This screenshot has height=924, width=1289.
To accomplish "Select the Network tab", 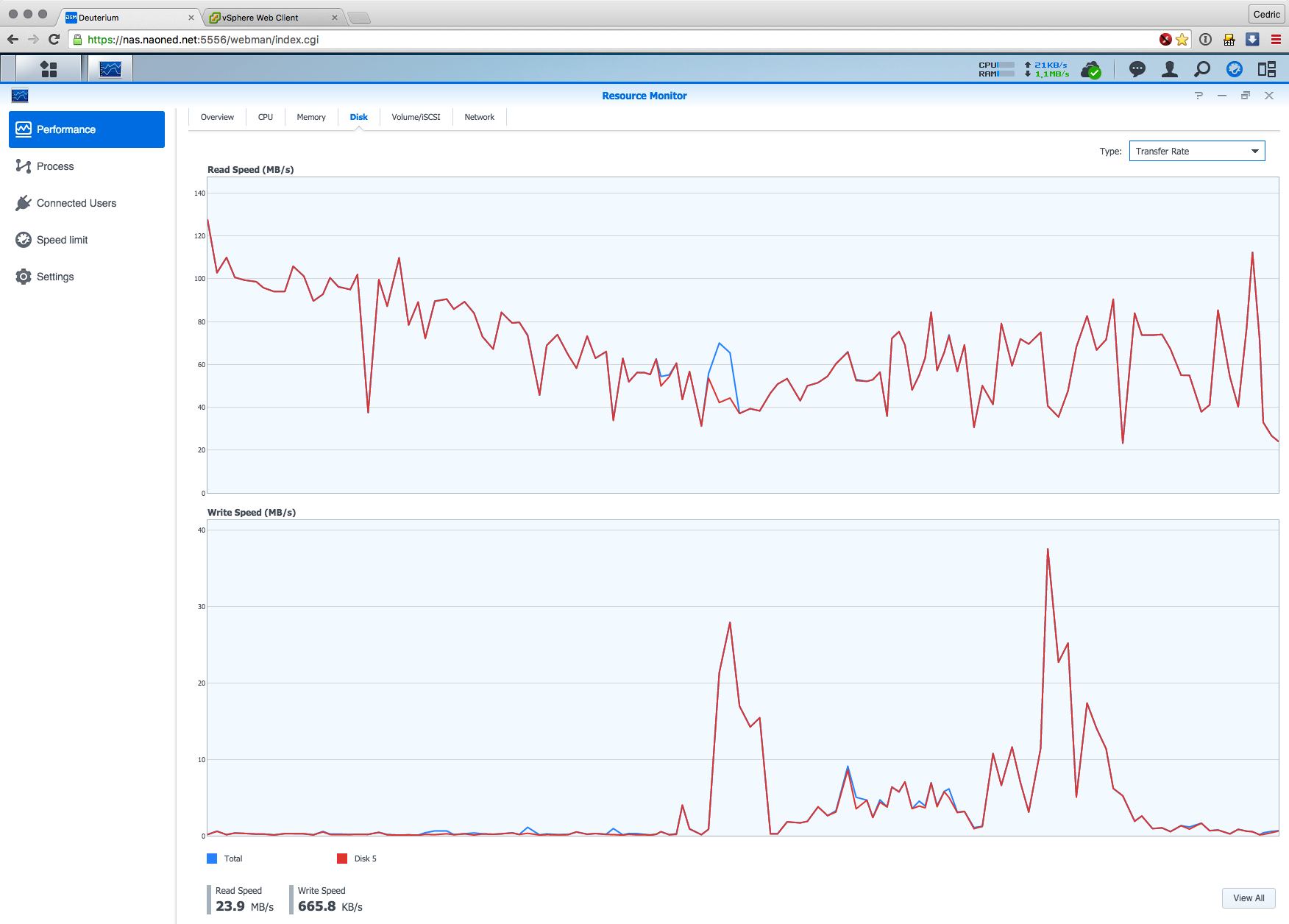I will (x=479, y=117).
